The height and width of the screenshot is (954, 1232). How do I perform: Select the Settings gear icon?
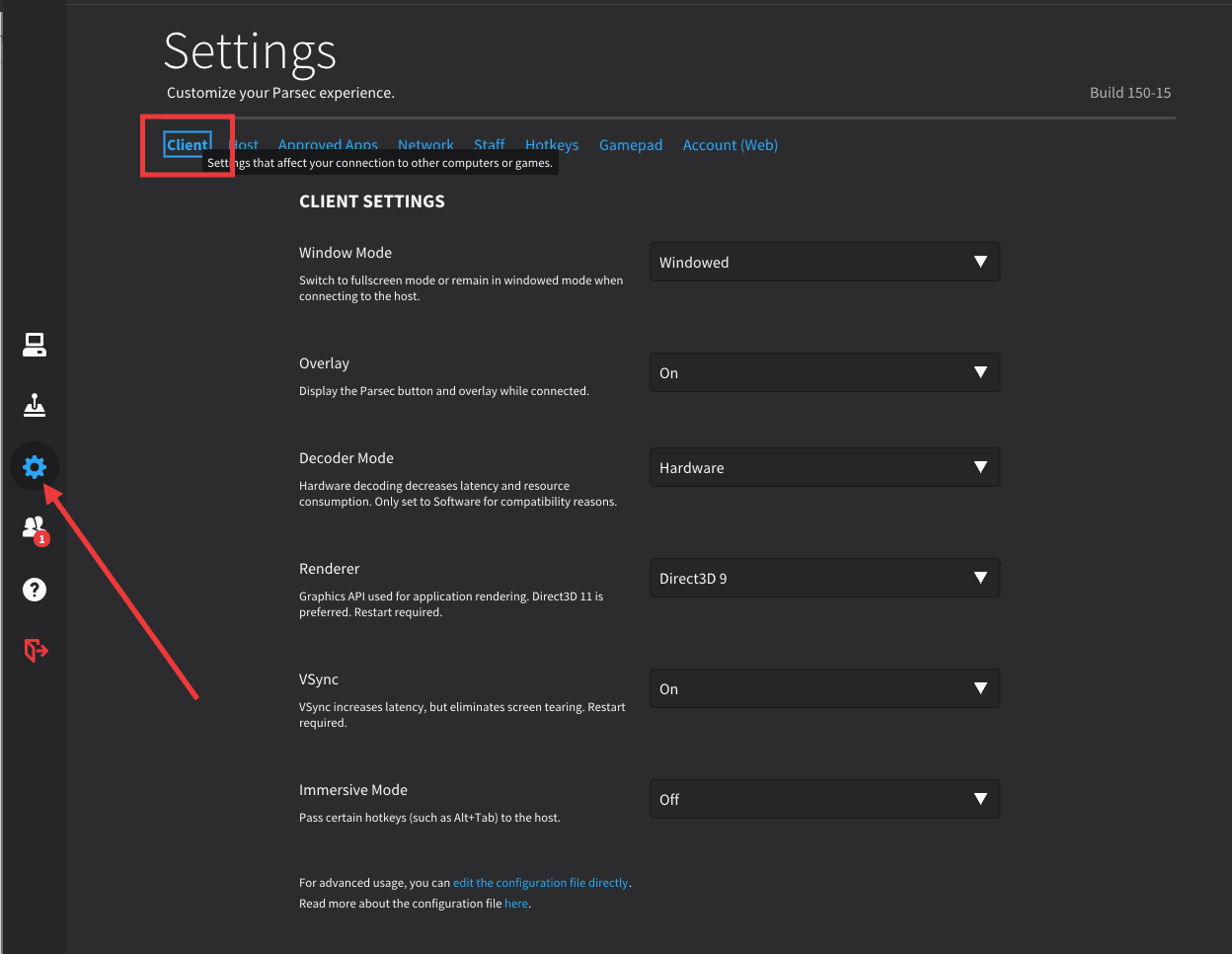point(35,466)
